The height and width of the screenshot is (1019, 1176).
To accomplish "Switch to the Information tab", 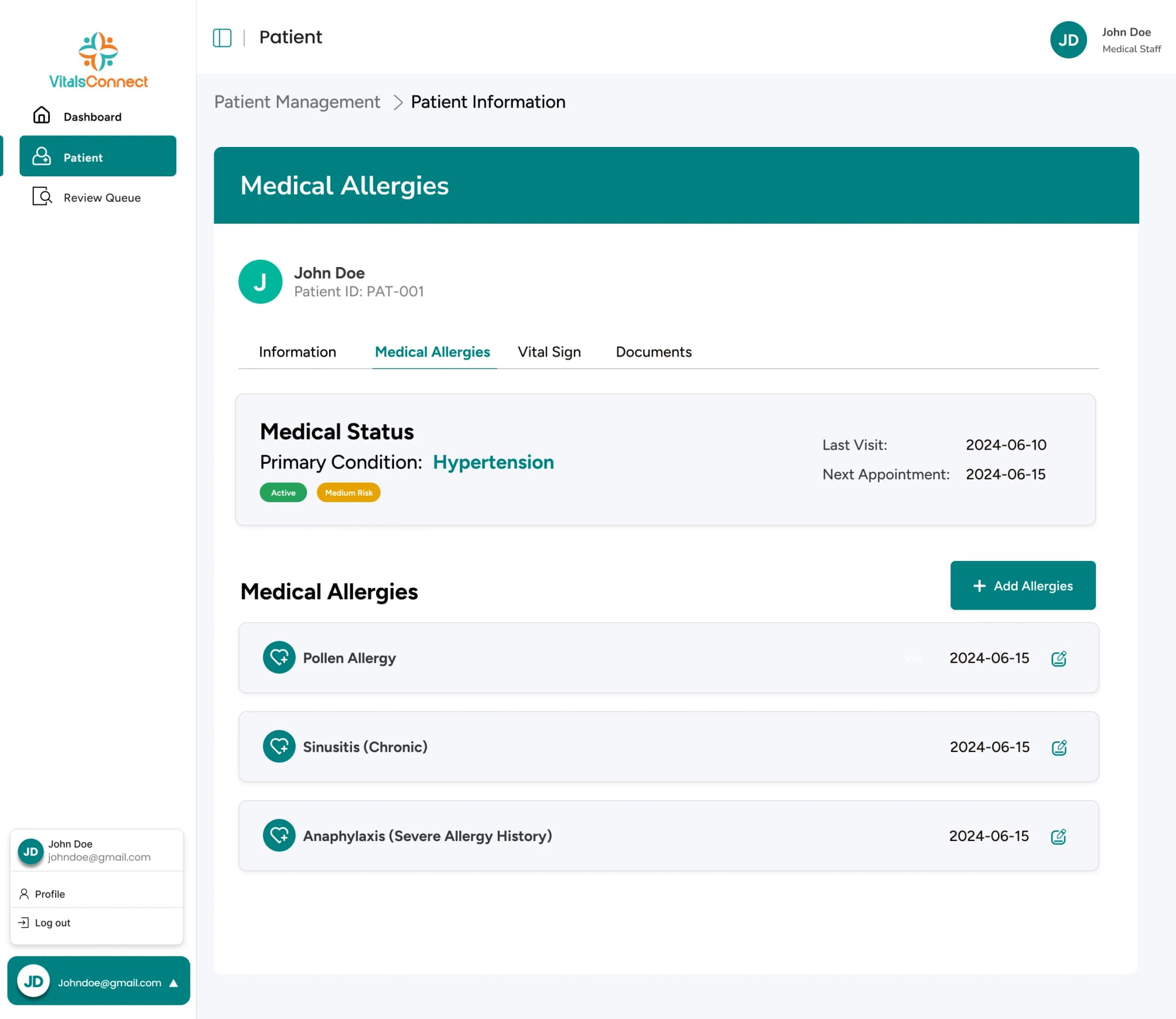I will pos(297,352).
